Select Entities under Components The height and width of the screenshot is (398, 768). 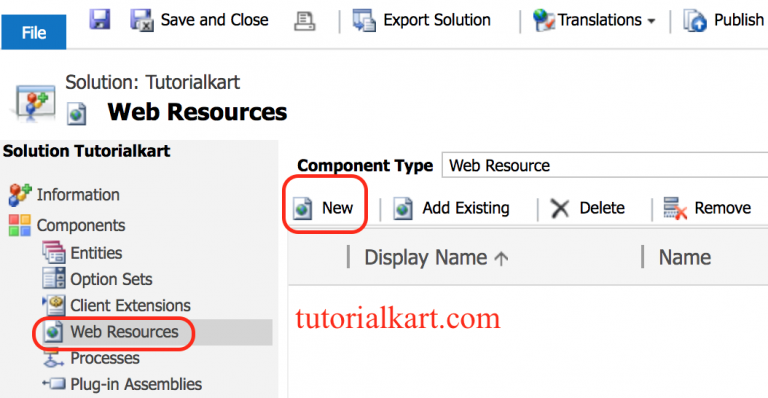pyautogui.click(x=96, y=253)
